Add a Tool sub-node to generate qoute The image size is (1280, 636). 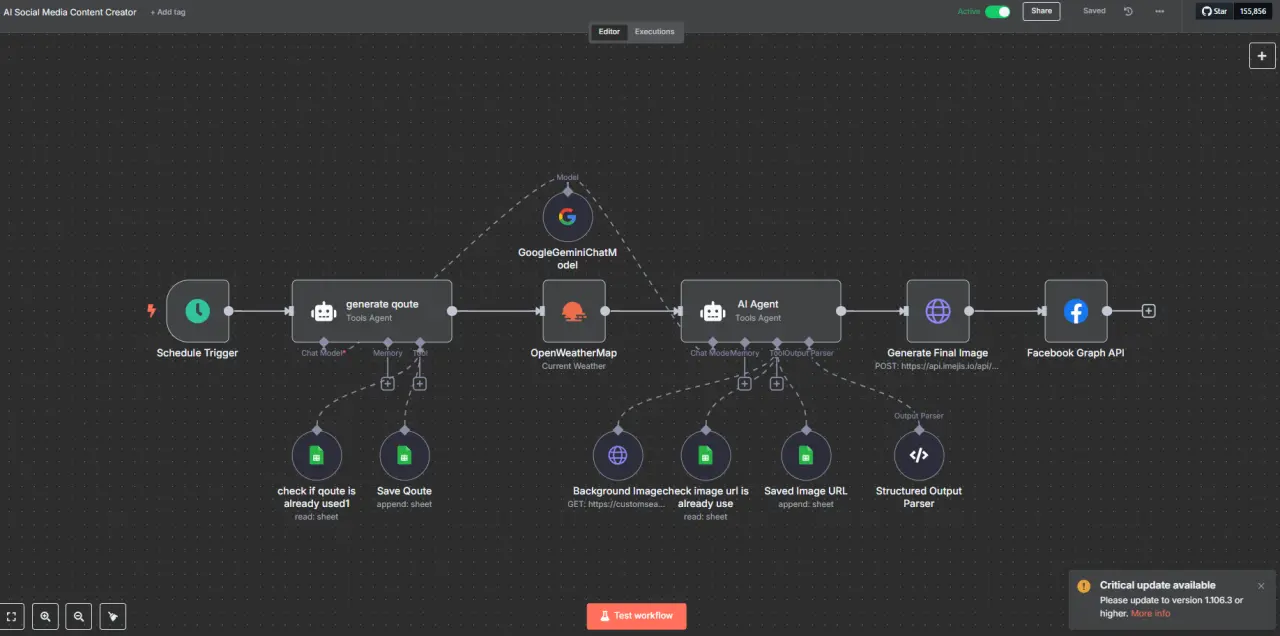coord(420,383)
